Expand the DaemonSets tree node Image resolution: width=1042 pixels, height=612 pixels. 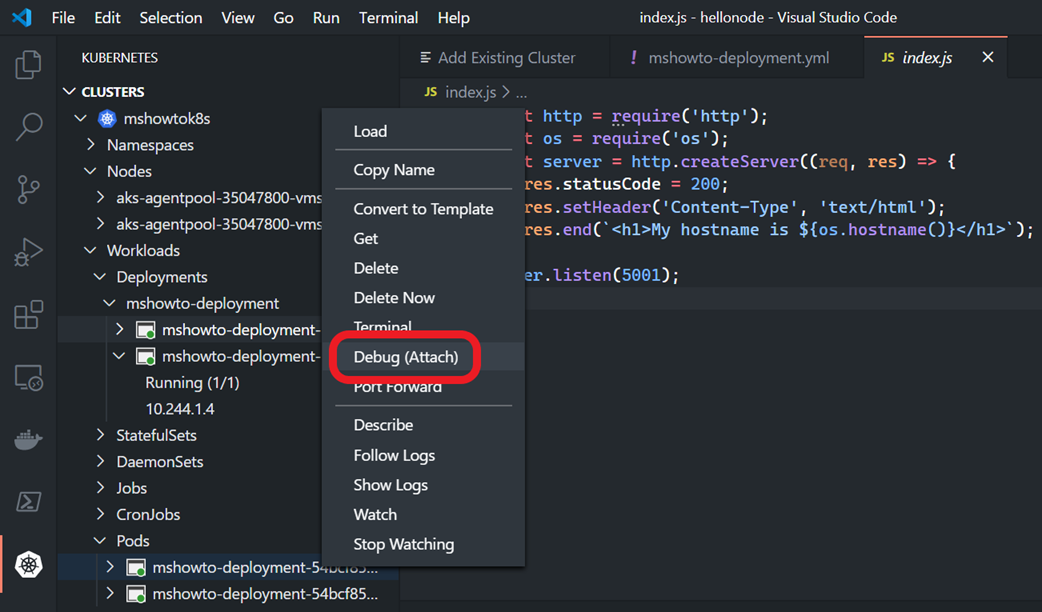(x=100, y=461)
